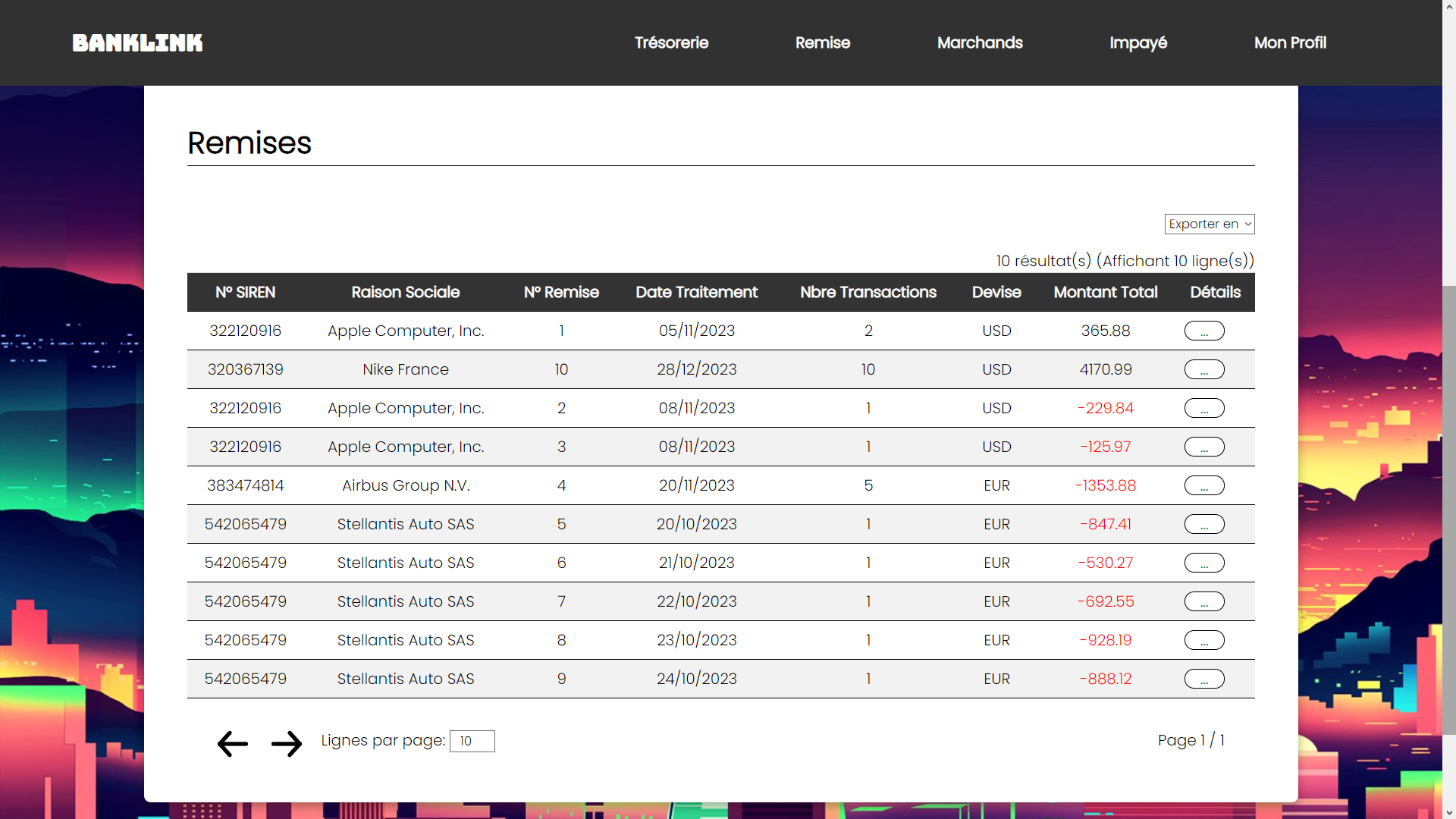Click SIREN 383474814 cell

(x=245, y=485)
